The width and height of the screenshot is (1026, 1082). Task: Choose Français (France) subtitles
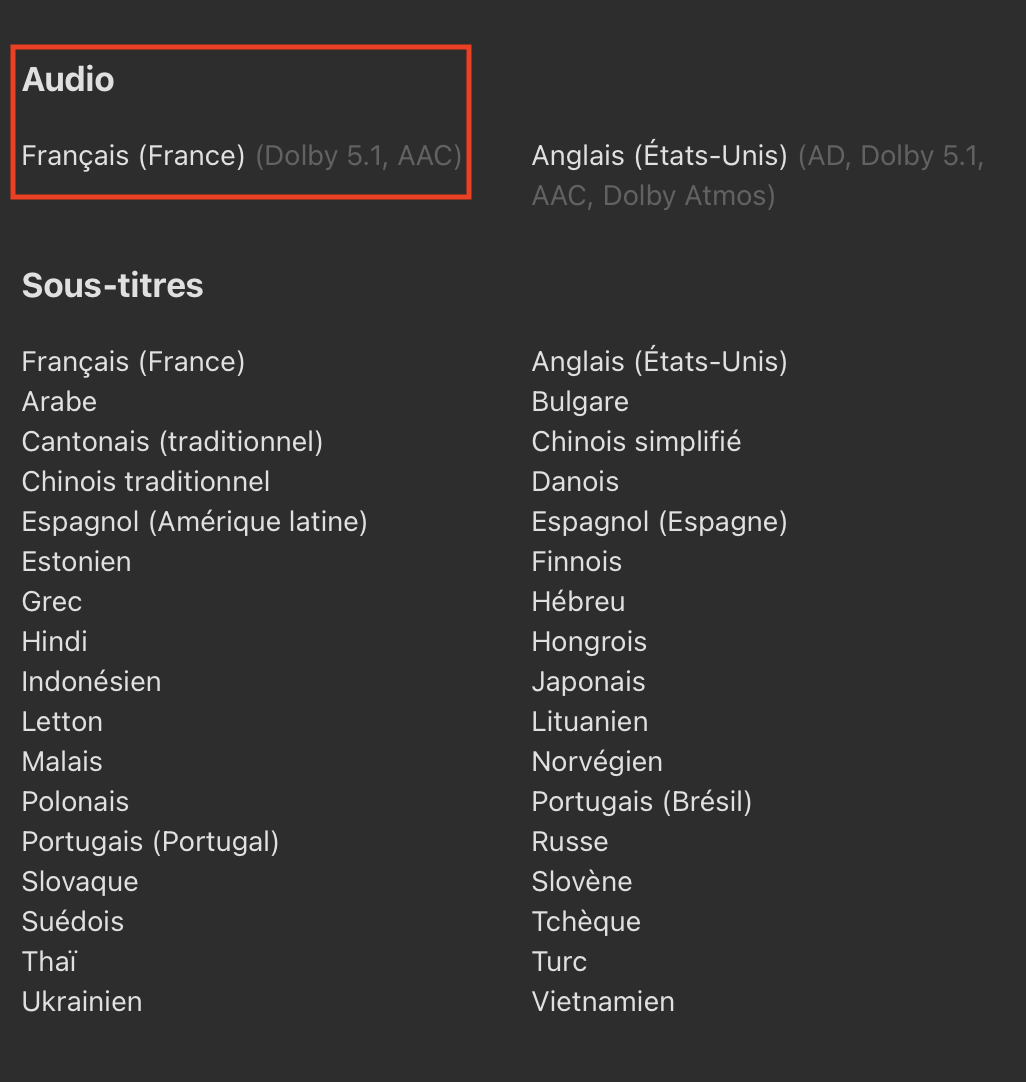coord(133,361)
